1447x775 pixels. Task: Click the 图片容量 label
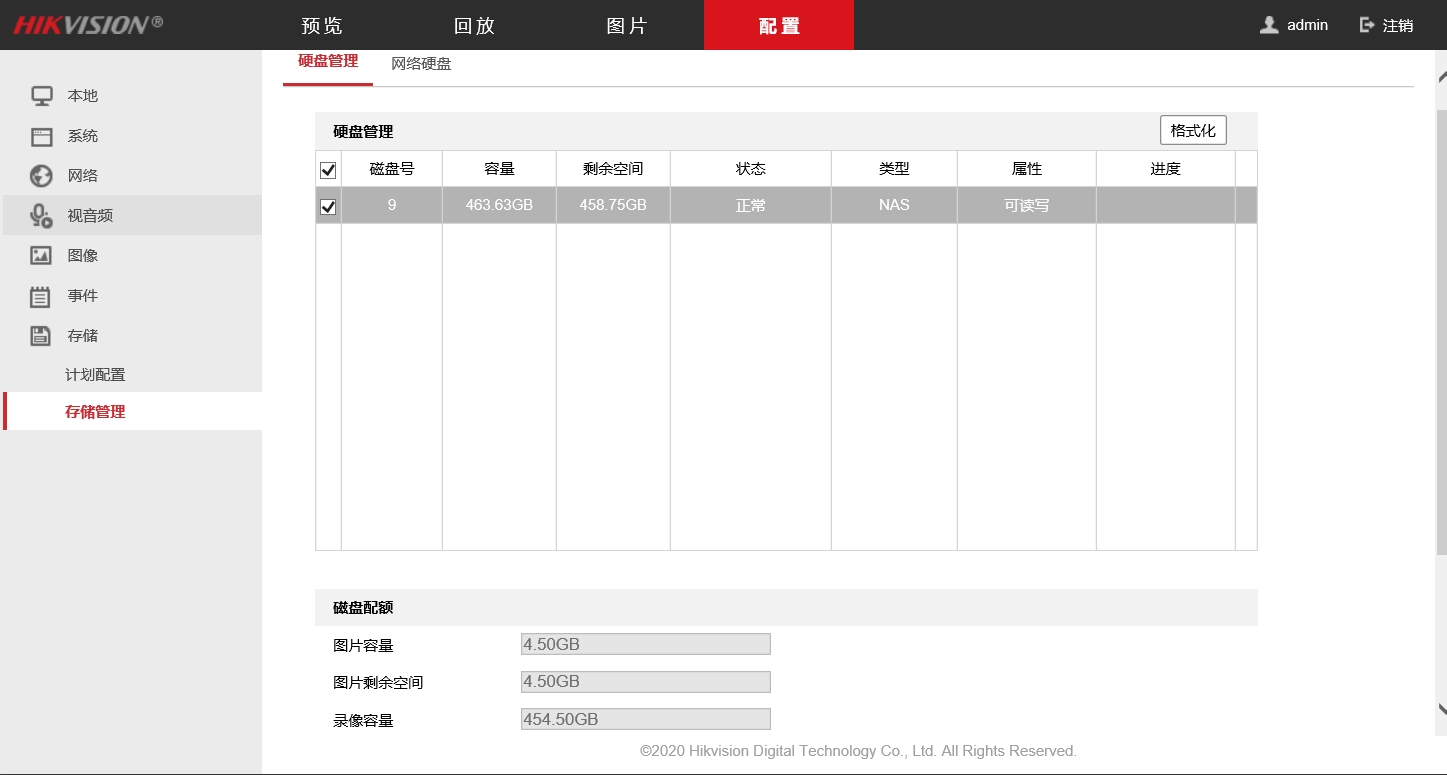363,646
